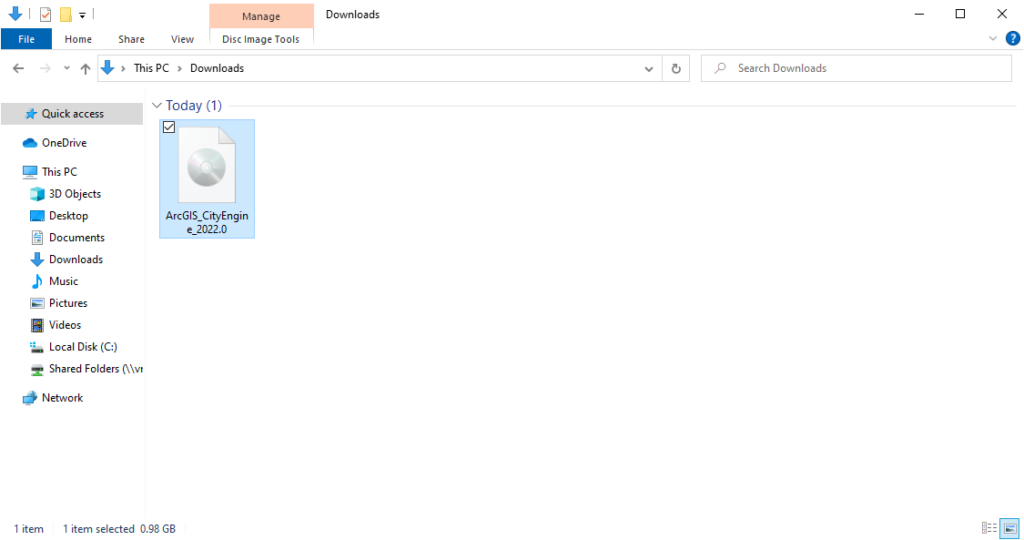Screen dimensions: 1024x540
Task: Switch to the View ribbon tab
Action: point(182,39)
